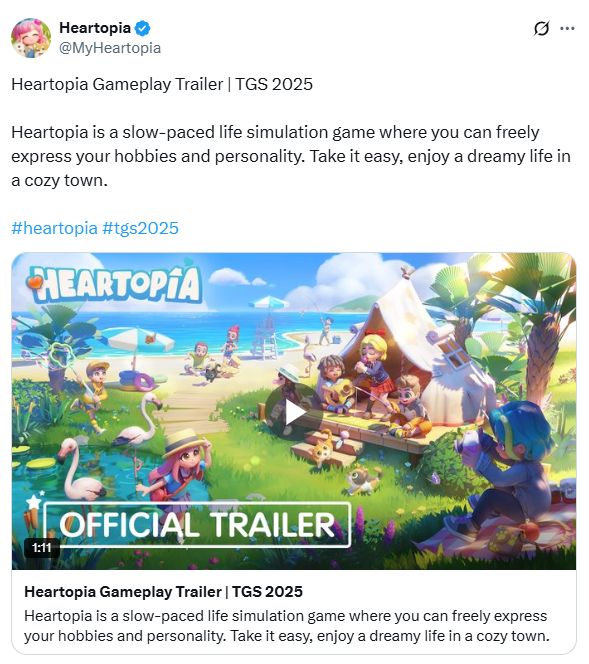Click the Heartopia display name
The width and height of the screenshot is (589, 664).
click(95, 28)
